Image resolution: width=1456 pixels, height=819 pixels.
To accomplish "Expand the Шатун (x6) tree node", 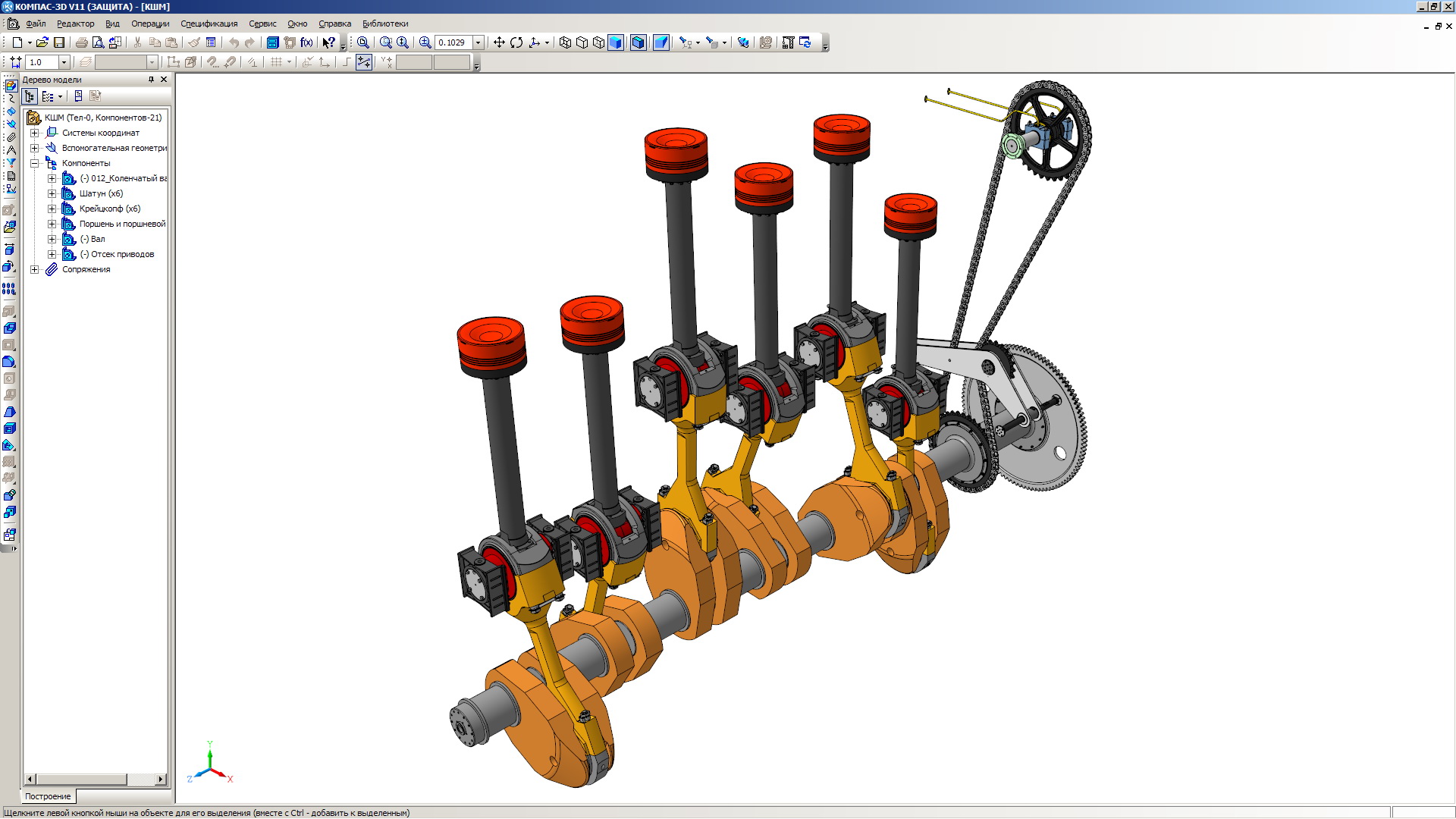I will pos(52,193).
